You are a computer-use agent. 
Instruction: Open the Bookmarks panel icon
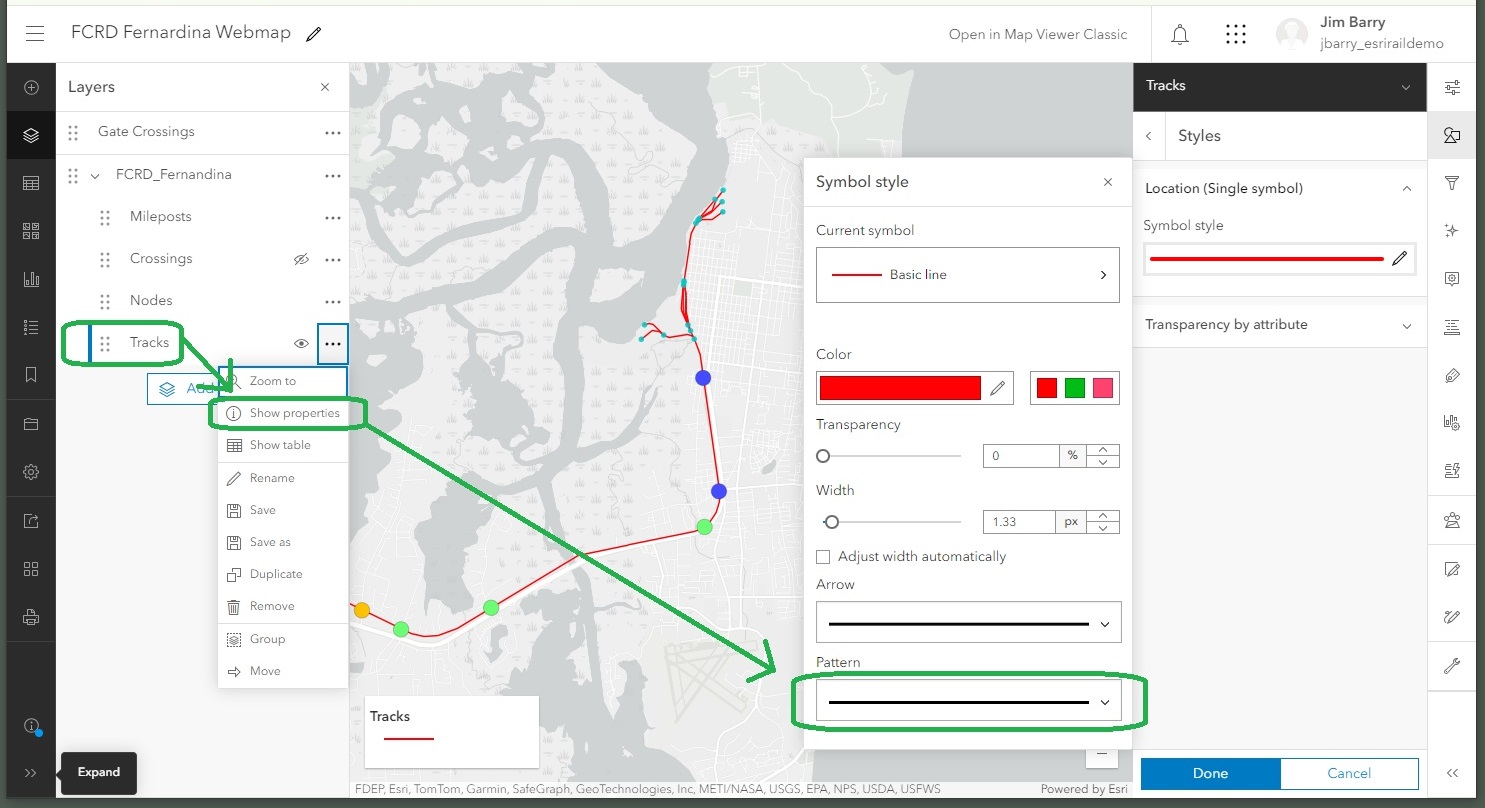(31, 375)
